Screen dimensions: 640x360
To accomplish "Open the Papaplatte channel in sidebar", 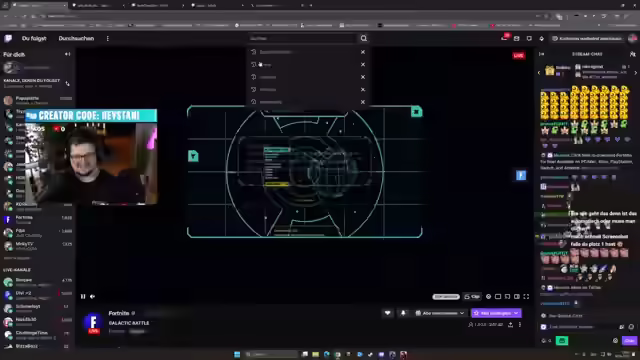I will (x=38, y=100).
